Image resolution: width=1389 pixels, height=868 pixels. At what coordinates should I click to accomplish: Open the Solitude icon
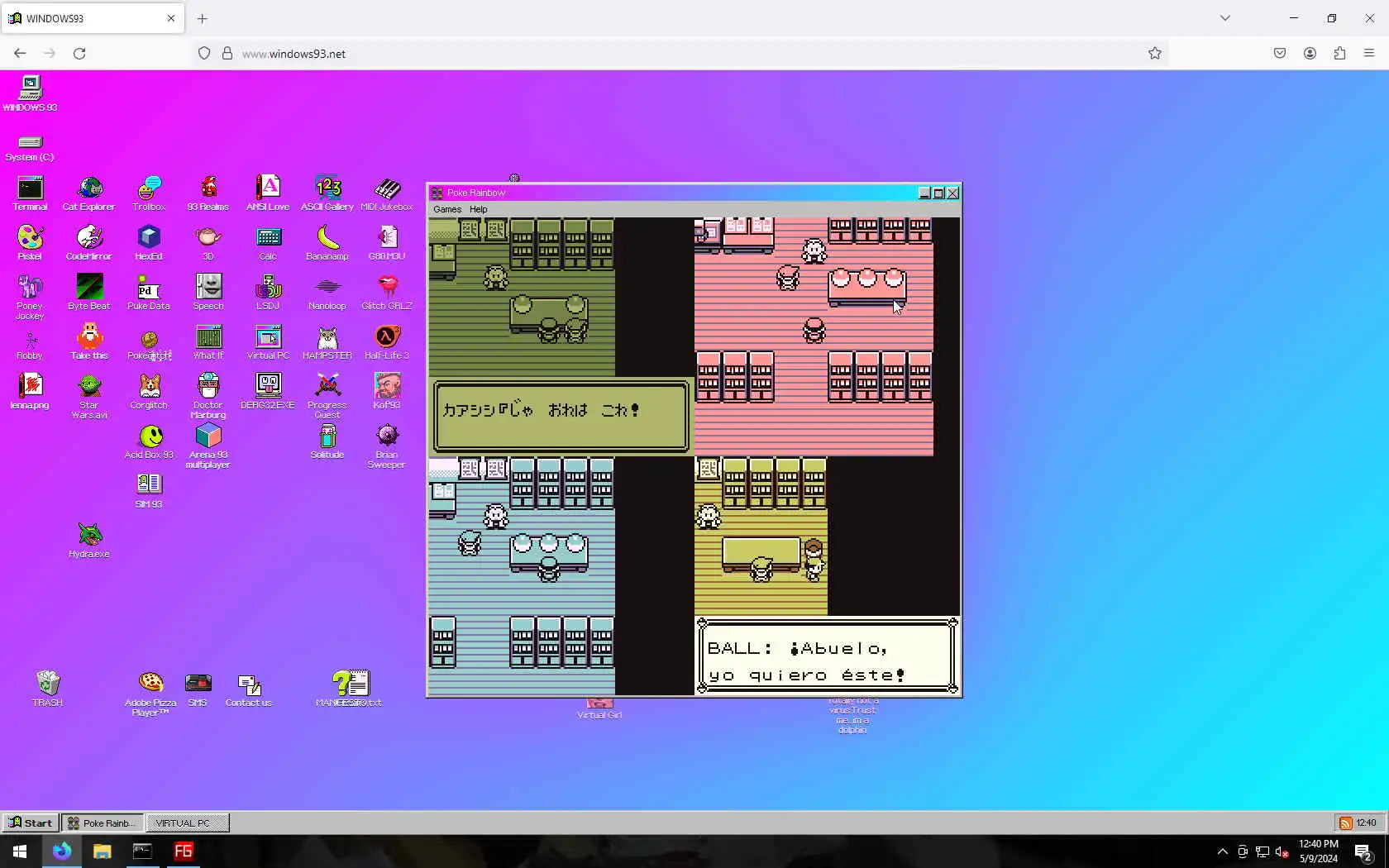(327, 441)
